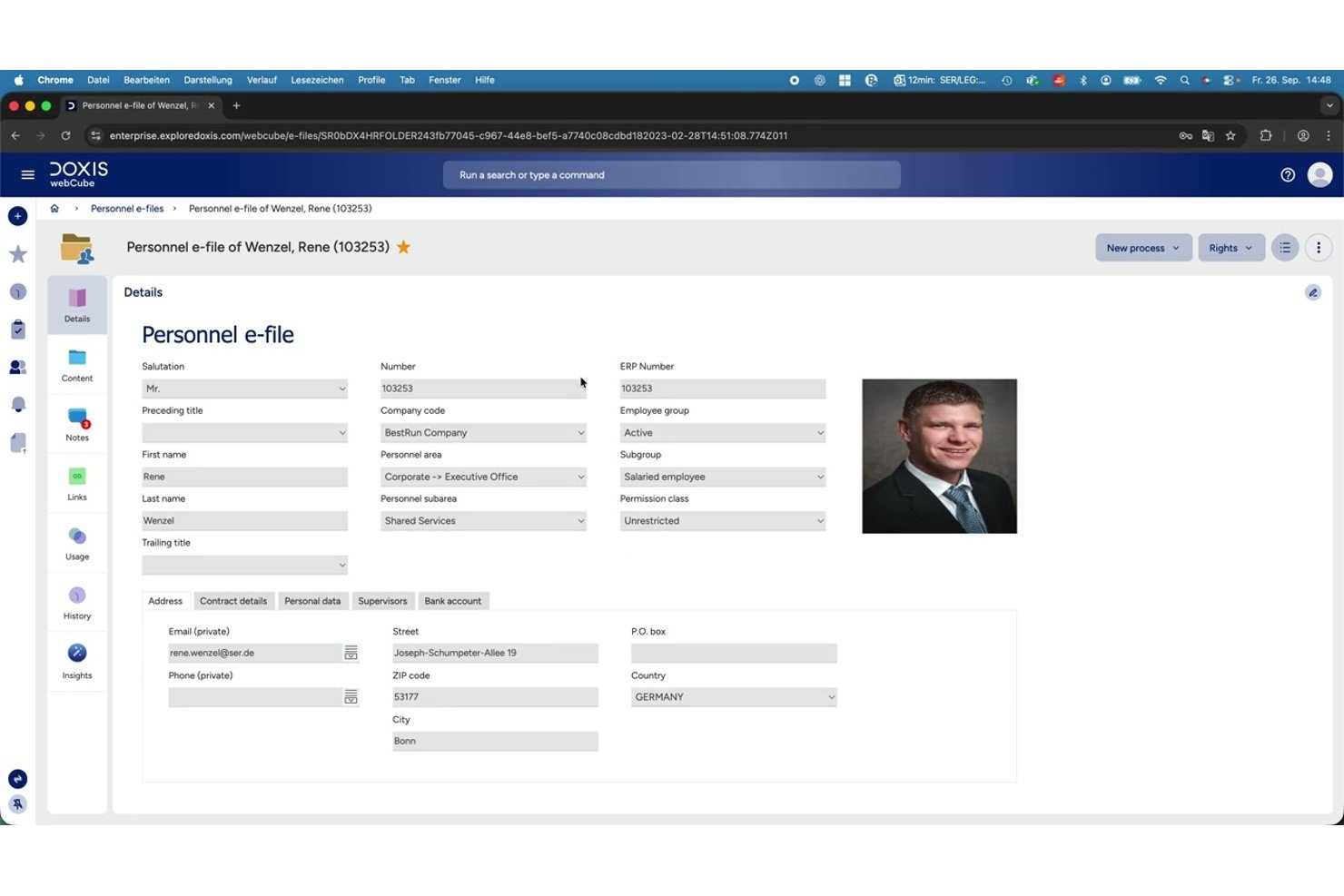Screen dimensions: 1344x896
Task: Click the plus create icon in left rail
Action: click(17, 216)
